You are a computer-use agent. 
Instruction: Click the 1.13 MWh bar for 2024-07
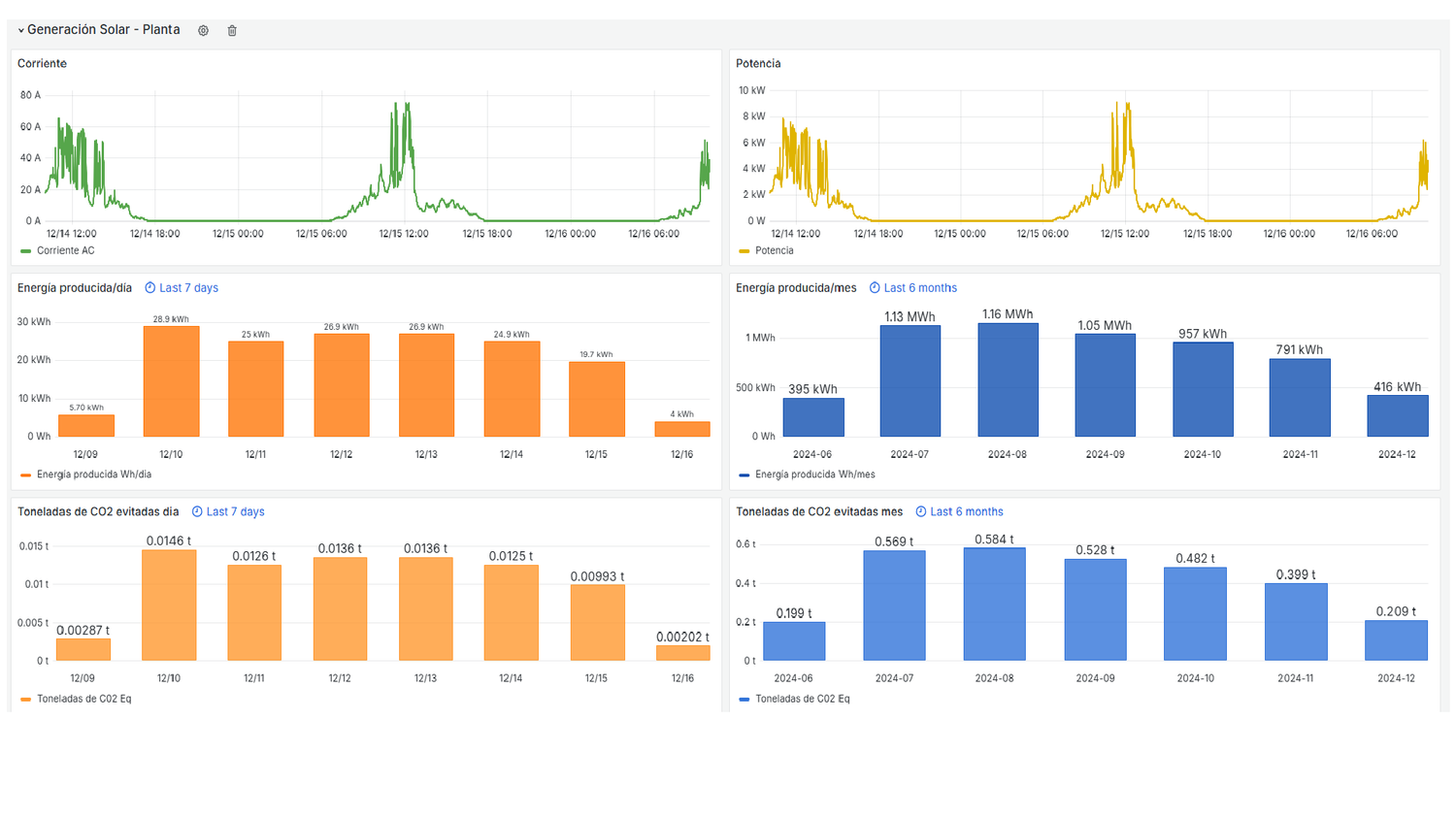(910, 381)
